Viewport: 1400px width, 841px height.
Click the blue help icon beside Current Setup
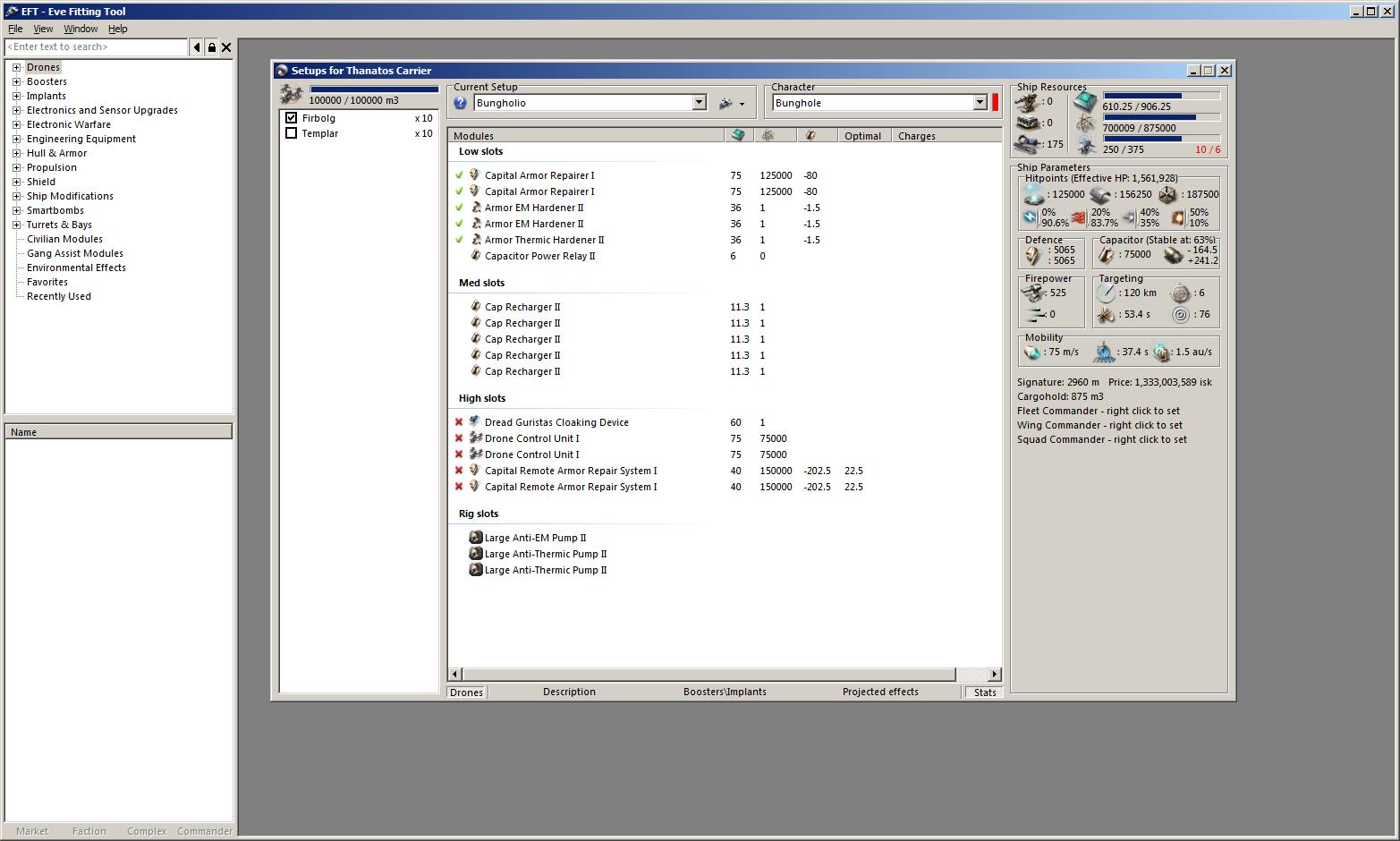tap(461, 103)
